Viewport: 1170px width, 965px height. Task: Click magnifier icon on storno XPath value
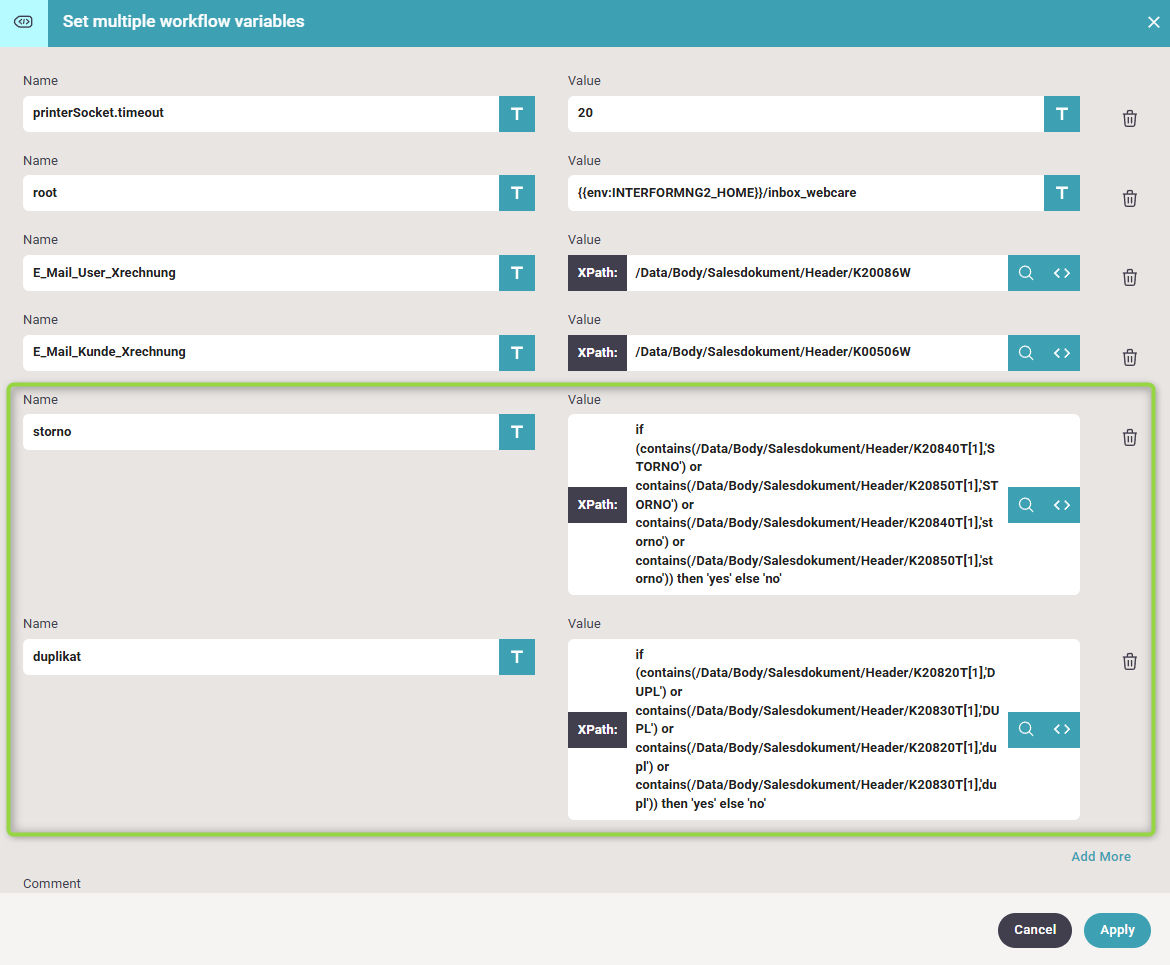pyautogui.click(x=1025, y=505)
